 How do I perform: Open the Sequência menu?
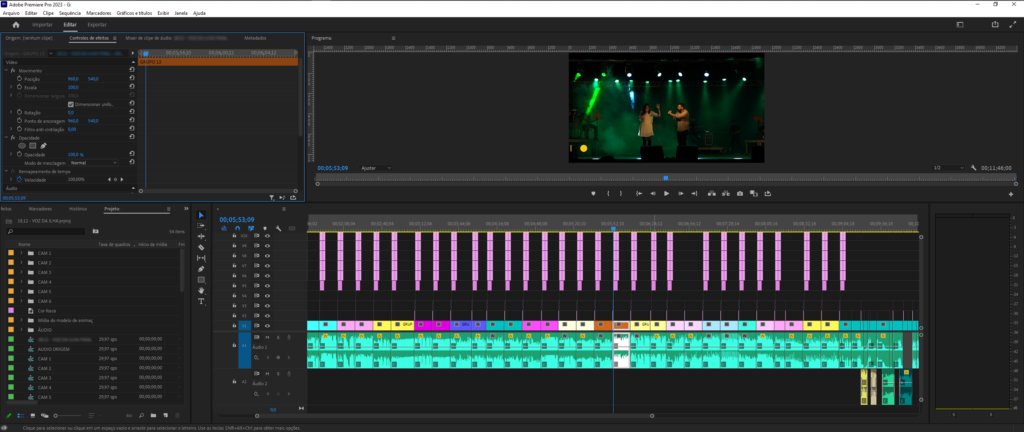coord(70,13)
